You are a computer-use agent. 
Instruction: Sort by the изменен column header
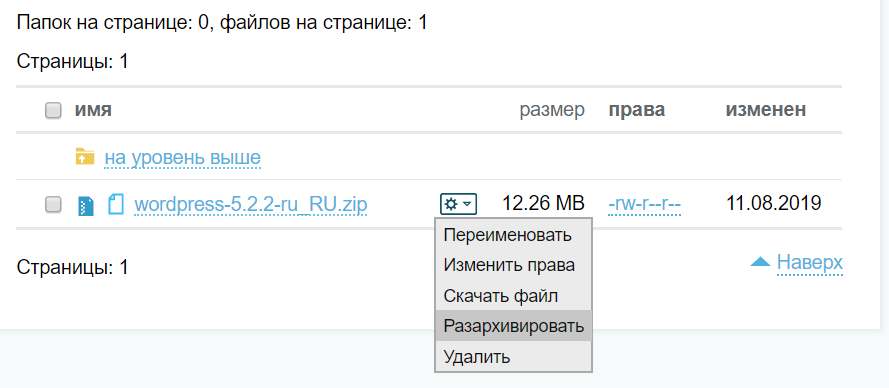click(766, 110)
